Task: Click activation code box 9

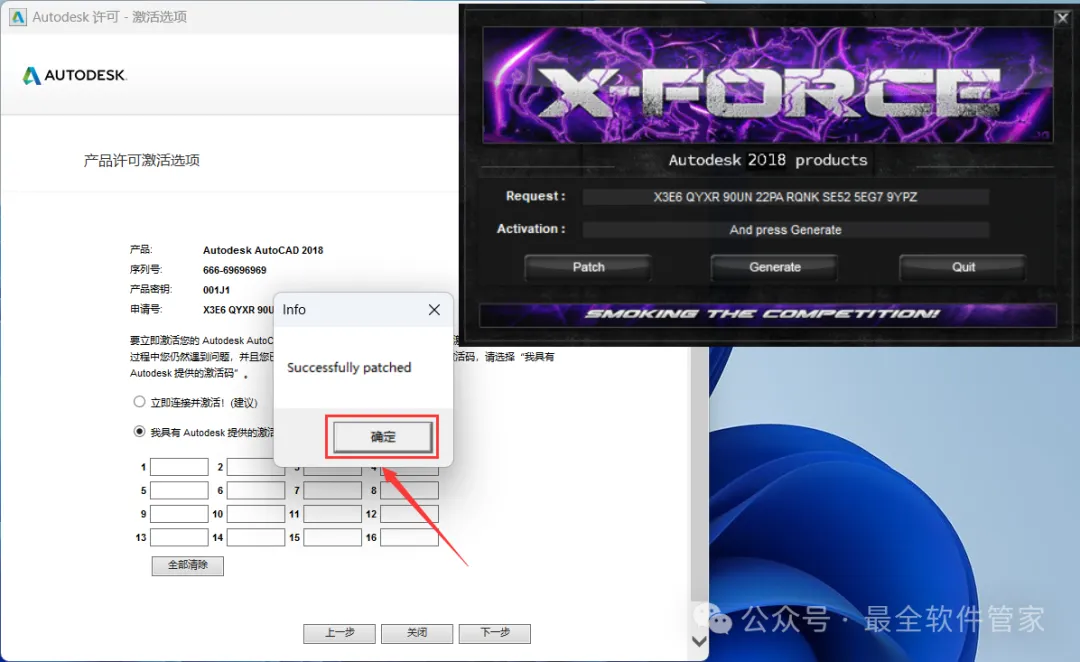Action: 179,514
